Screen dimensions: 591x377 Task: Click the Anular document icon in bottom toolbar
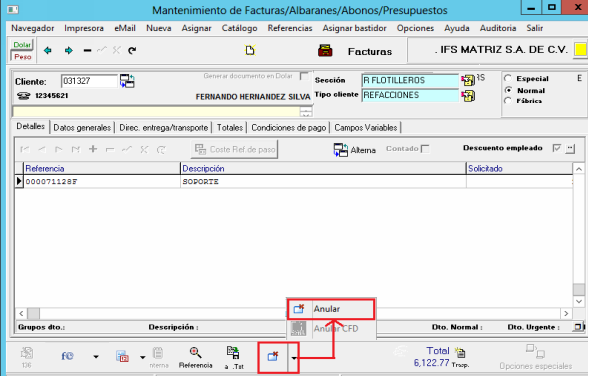click(x=273, y=356)
